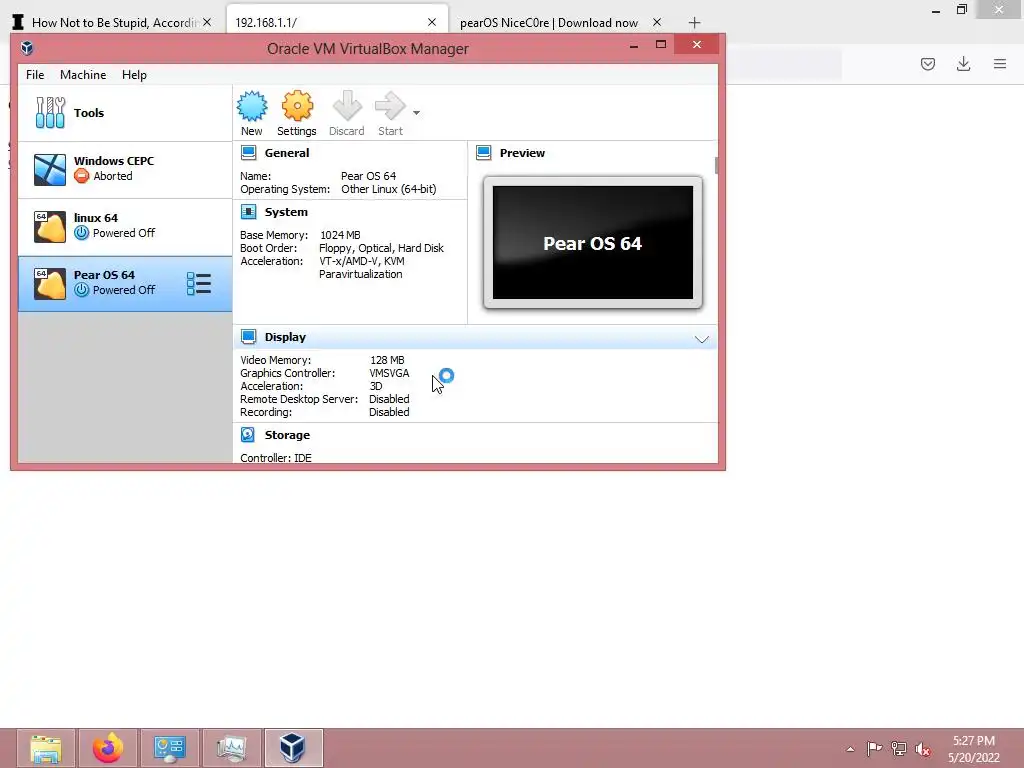The height and width of the screenshot is (768, 1024).
Task: Select the Tools entry in sidebar
Action: point(125,113)
